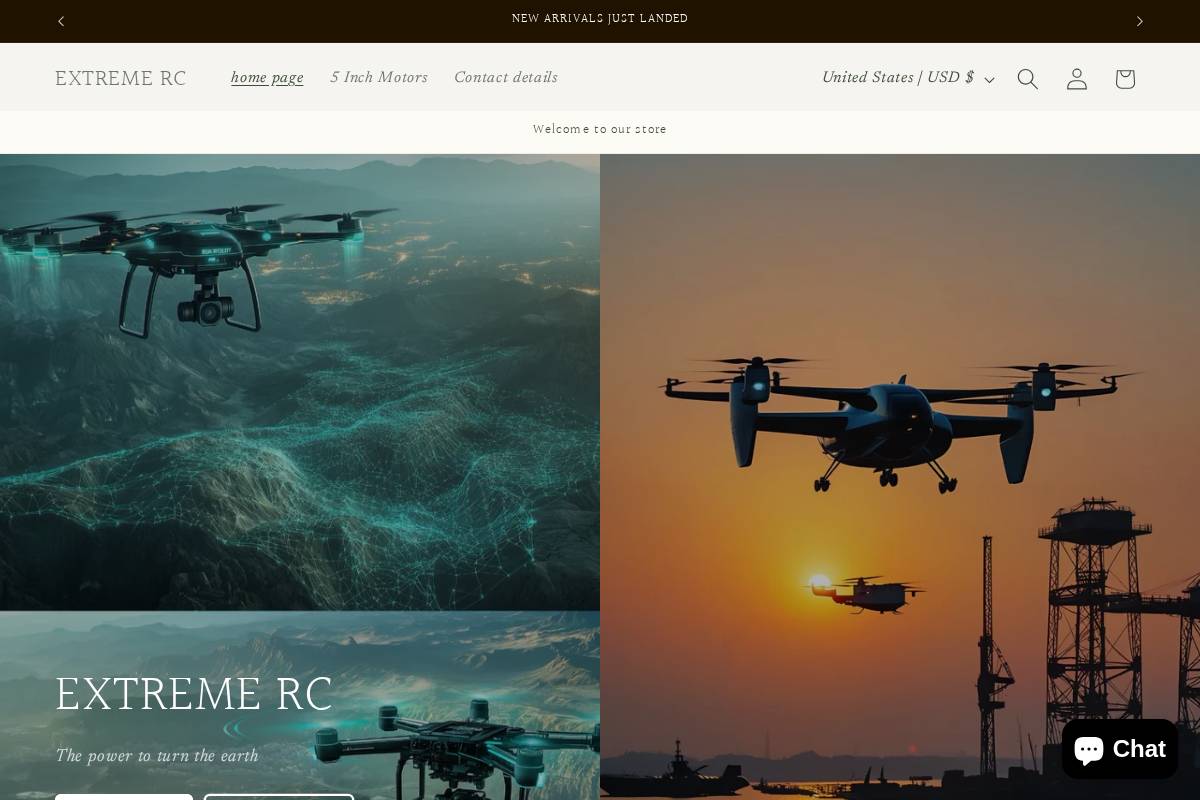Click the EXTREME RC store logo
The image size is (1200, 800).
pos(120,78)
